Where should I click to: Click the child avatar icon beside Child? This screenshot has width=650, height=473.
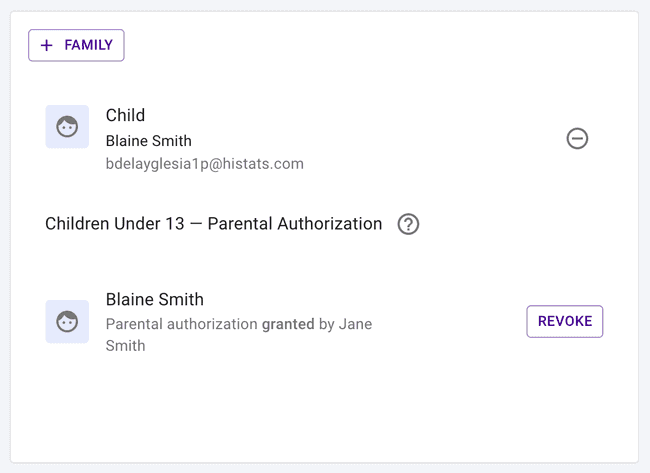(x=67, y=127)
